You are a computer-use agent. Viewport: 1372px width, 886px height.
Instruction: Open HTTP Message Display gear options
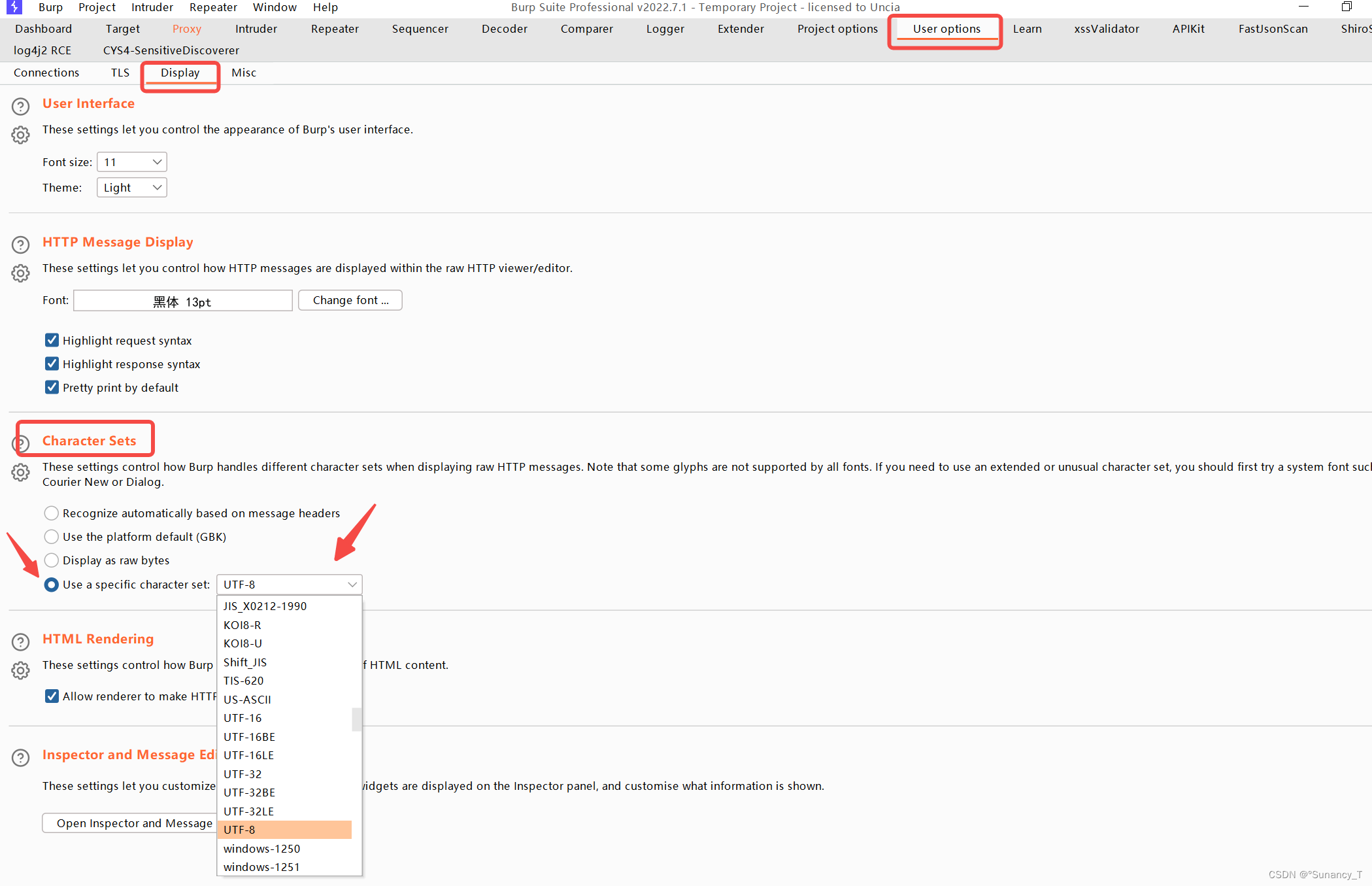coord(21,273)
